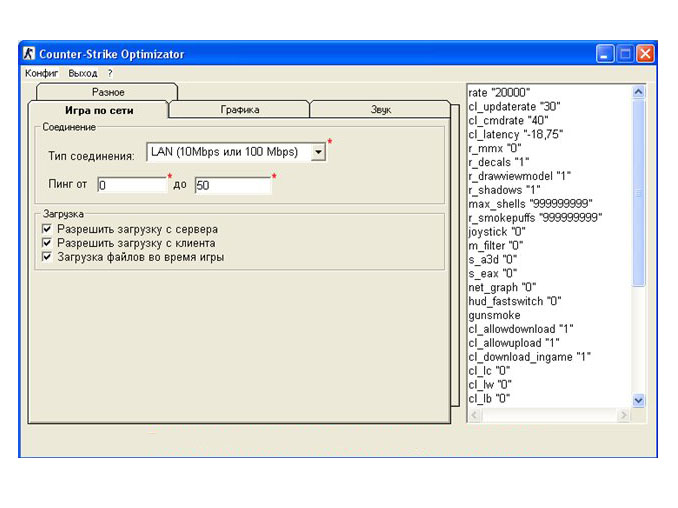
Task: Select the joystick "0" line
Action: pyautogui.click(x=497, y=232)
